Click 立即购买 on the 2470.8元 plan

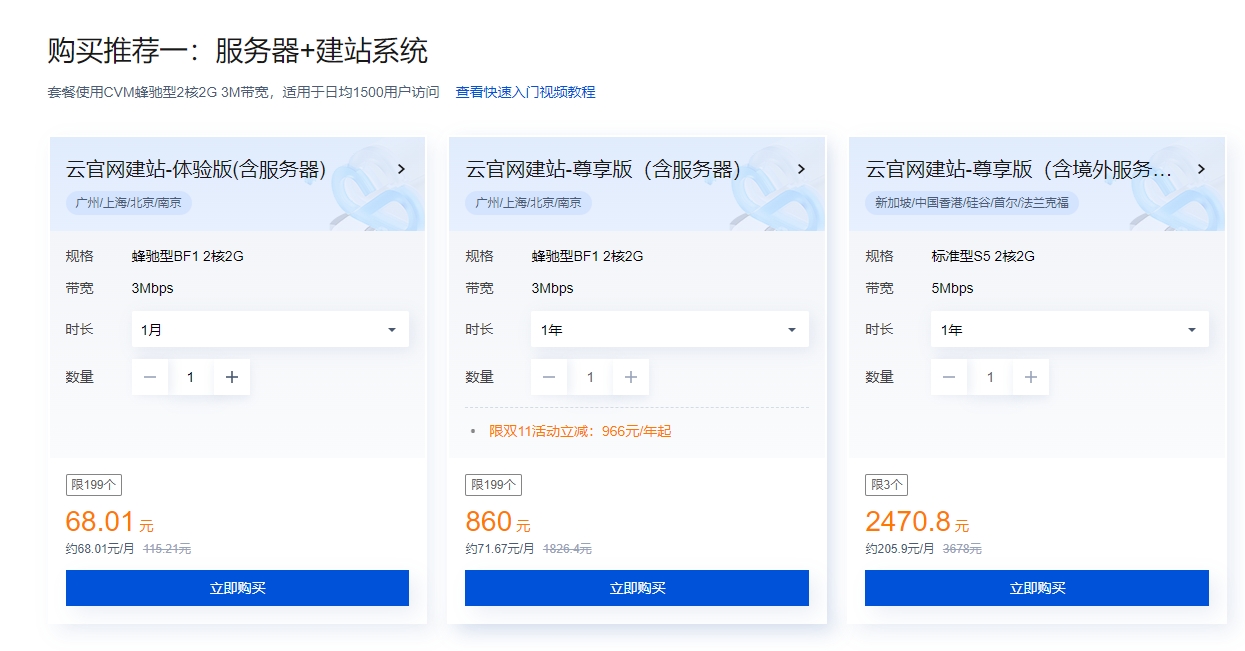click(x=1036, y=588)
